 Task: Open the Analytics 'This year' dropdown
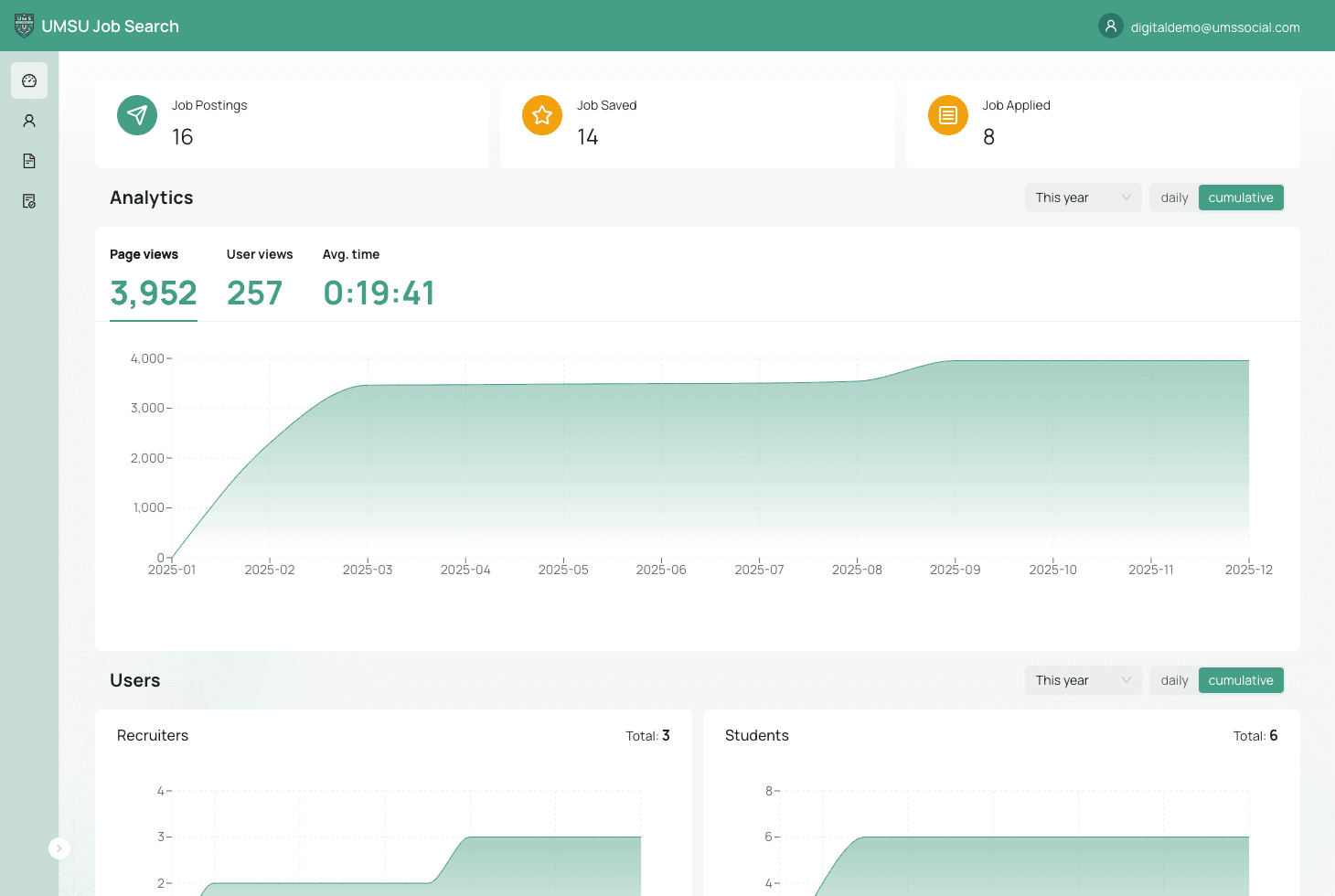coord(1083,197)
